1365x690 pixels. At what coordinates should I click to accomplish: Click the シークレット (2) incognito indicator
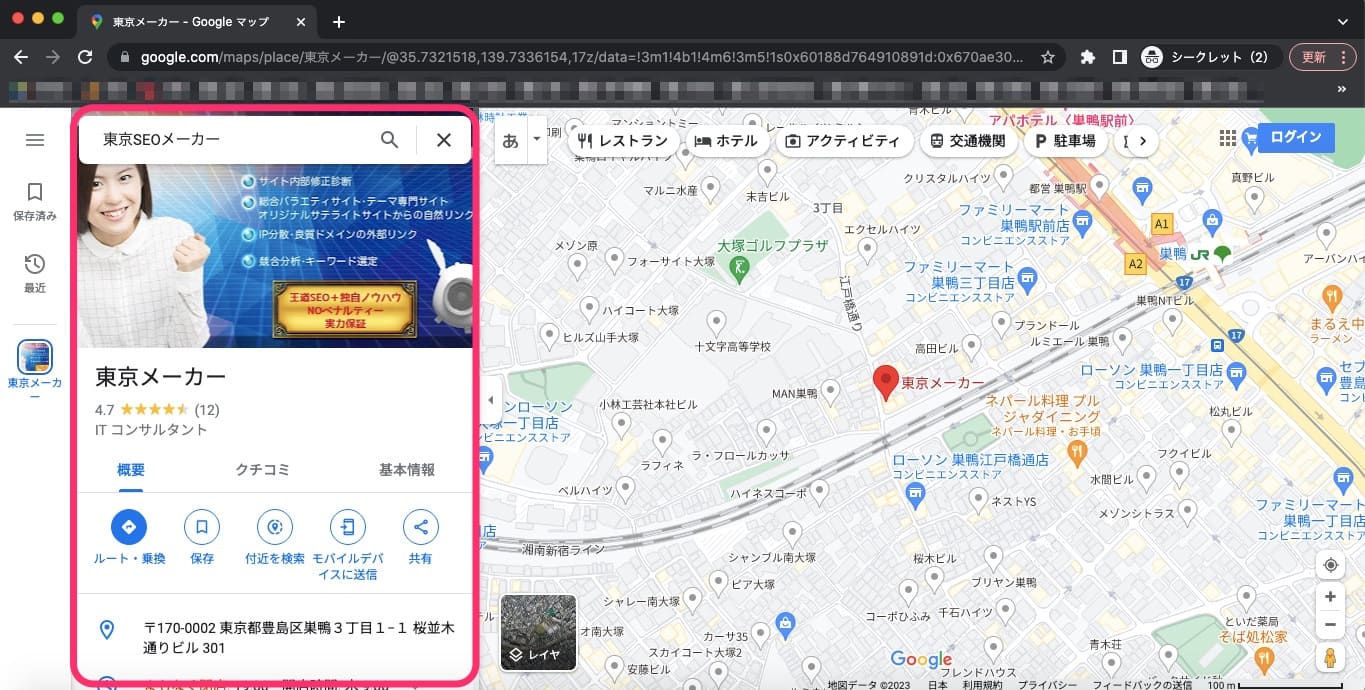pos(1208,57)
